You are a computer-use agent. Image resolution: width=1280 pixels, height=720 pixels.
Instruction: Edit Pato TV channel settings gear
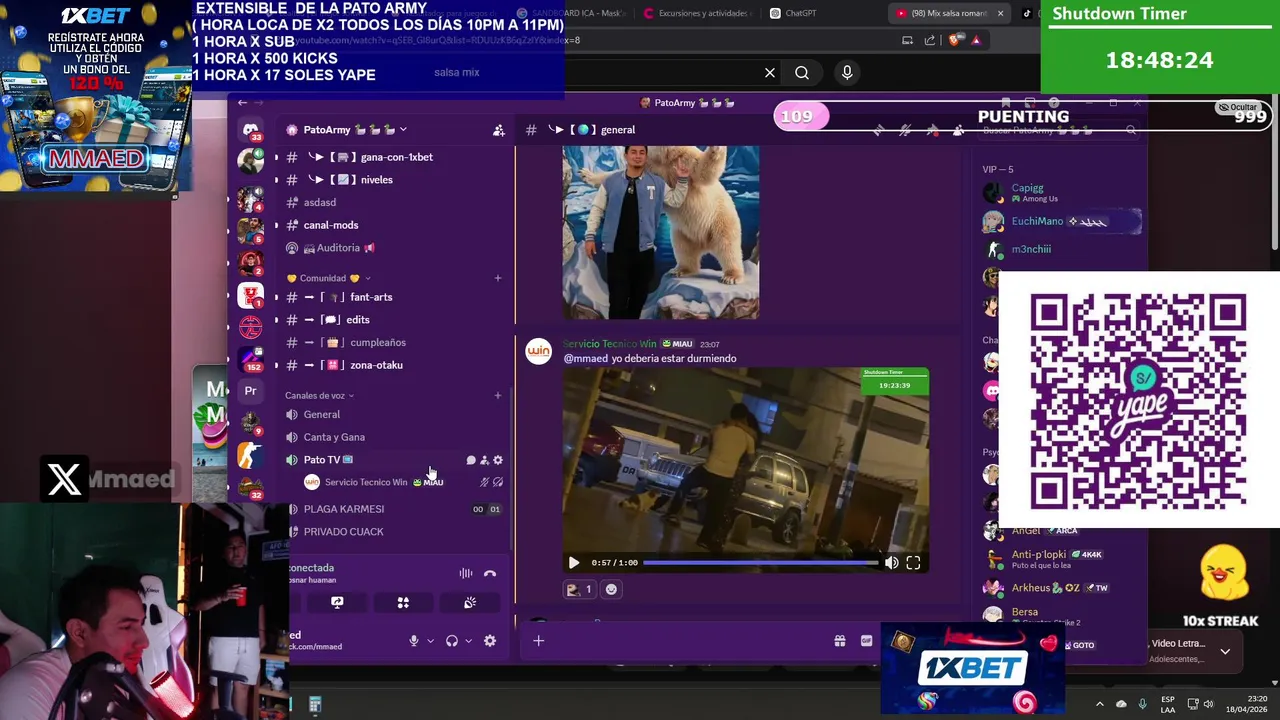498,460
